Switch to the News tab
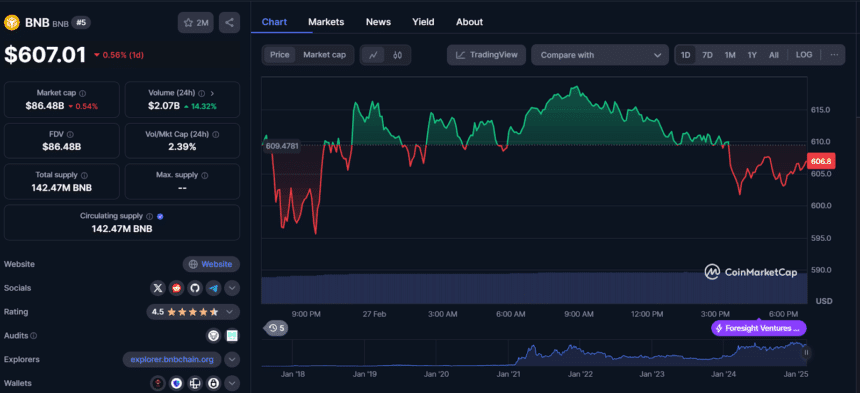Screen dimensions: 860x393 378,22
